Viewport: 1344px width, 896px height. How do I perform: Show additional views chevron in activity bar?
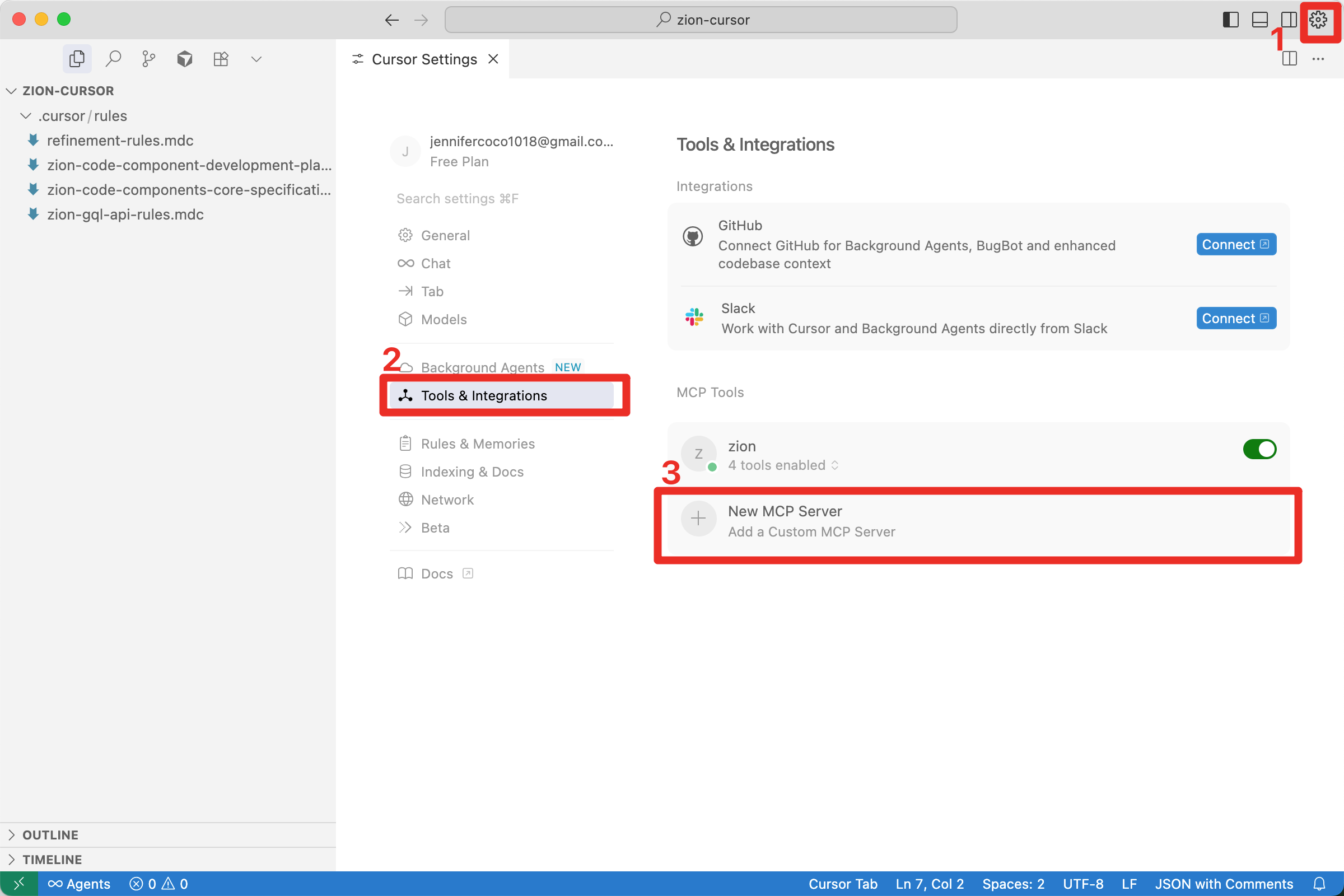tap(256, 59)
